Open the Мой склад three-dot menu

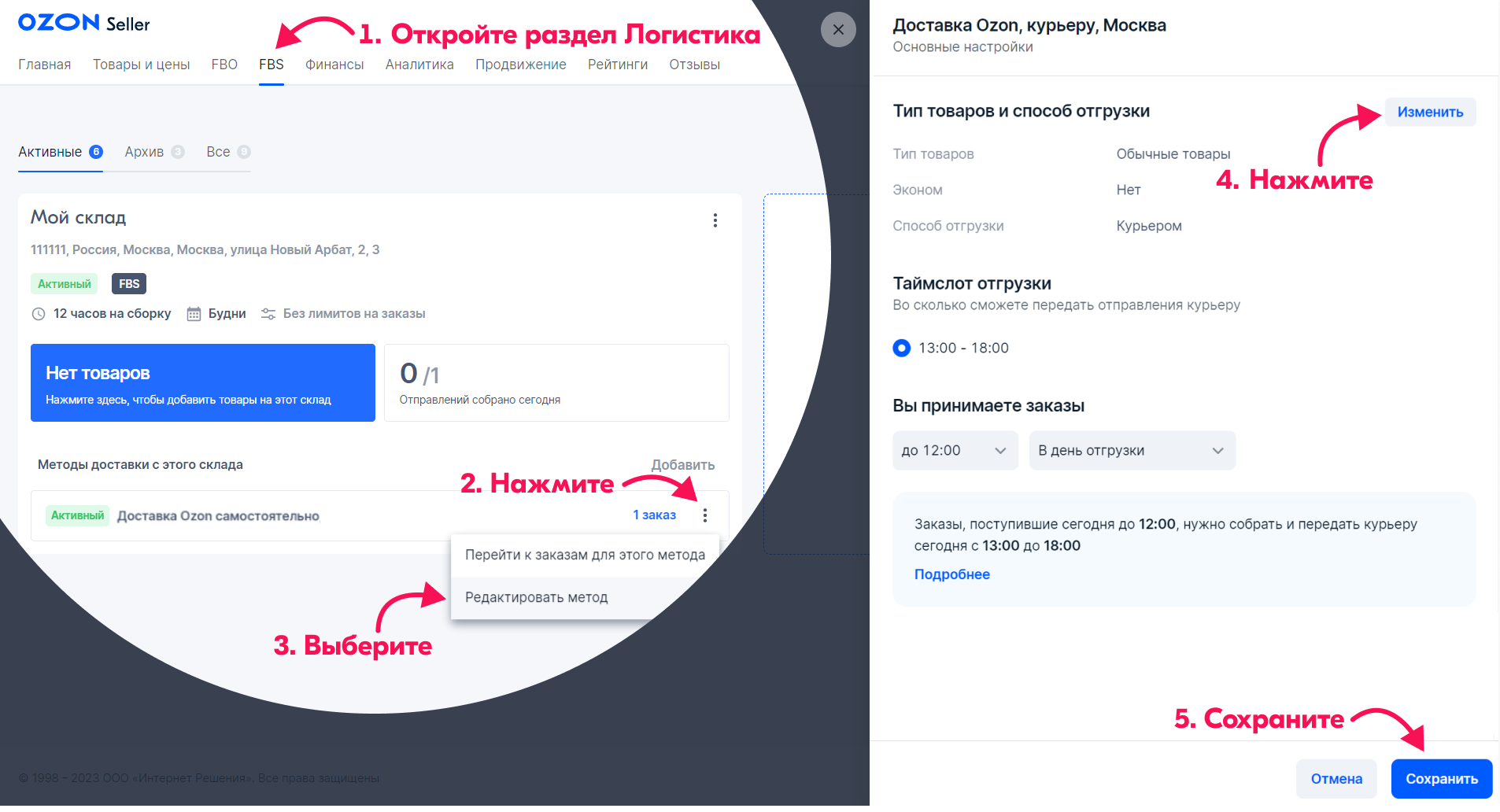(715, 220)
